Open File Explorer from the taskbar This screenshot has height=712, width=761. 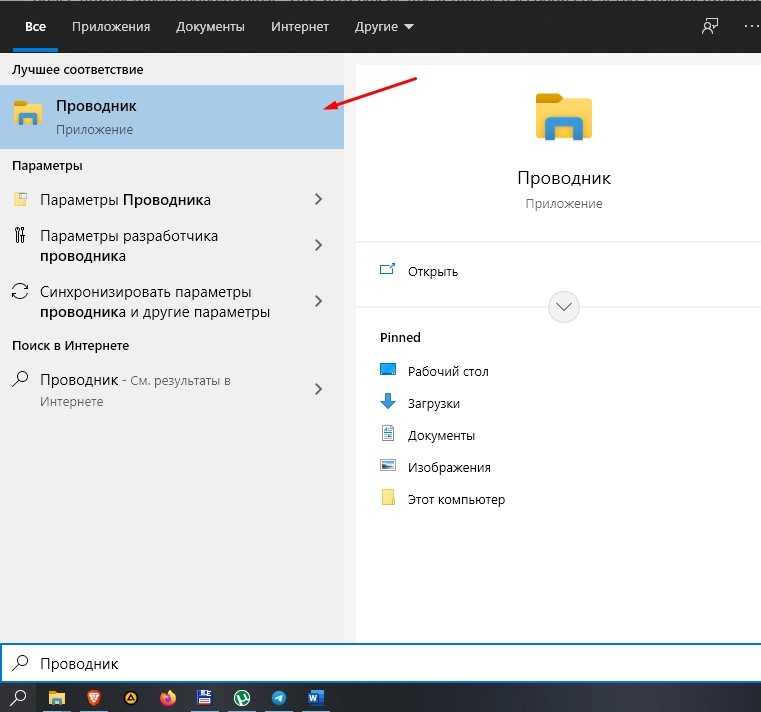tap(56, 698)
